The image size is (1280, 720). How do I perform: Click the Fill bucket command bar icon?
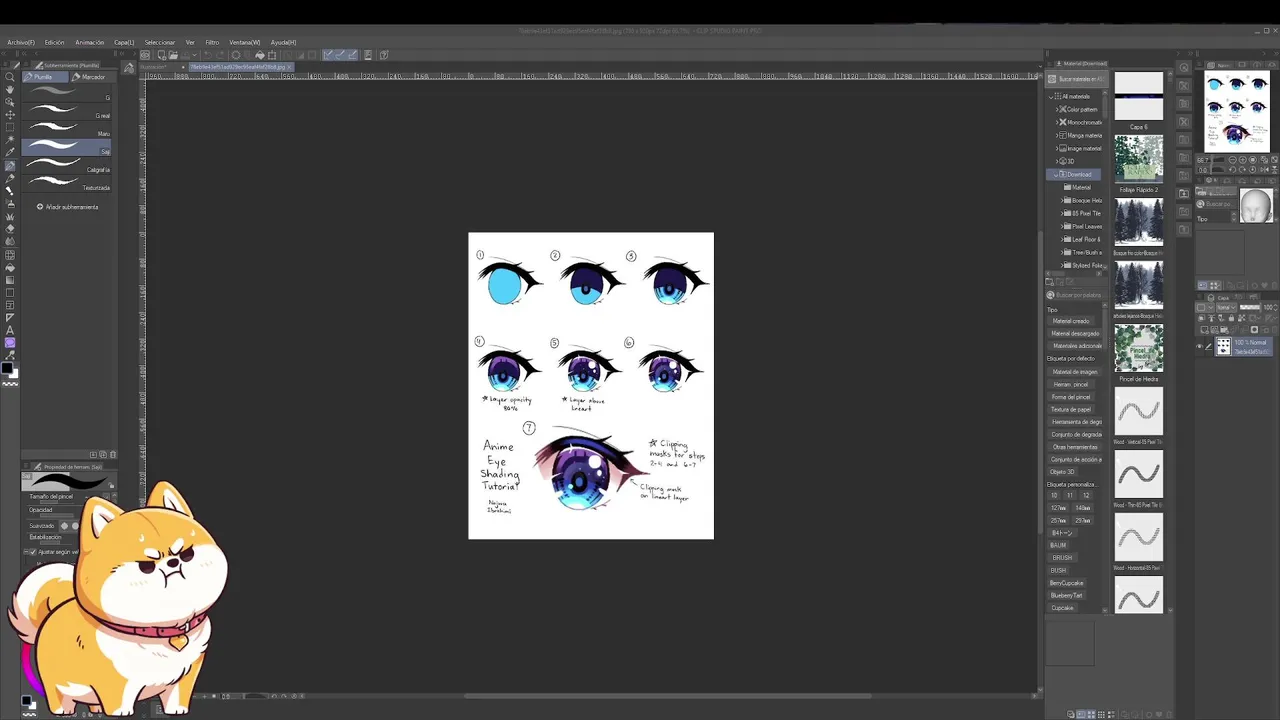(259, 55)
